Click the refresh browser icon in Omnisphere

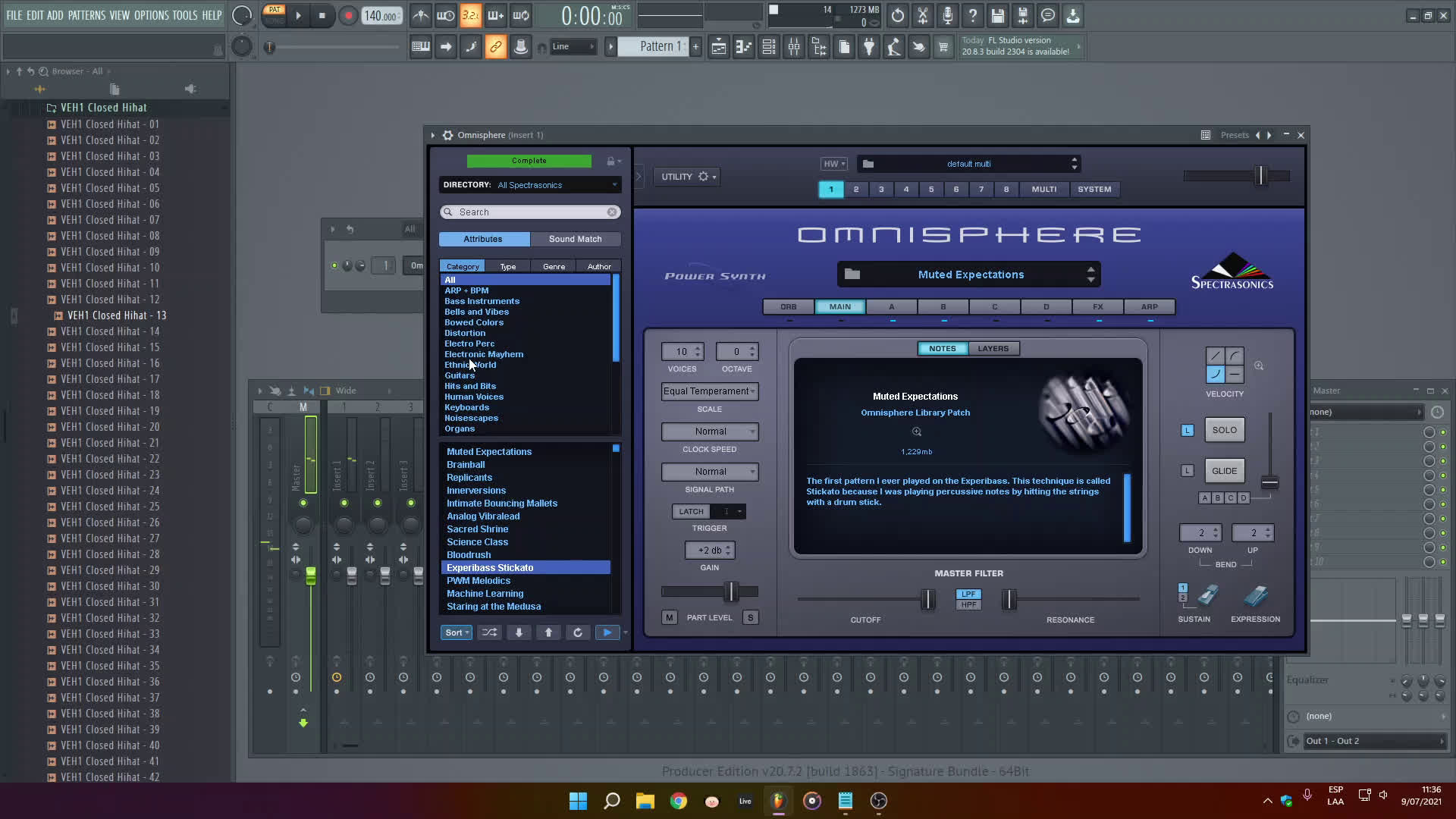coord(578,632)
